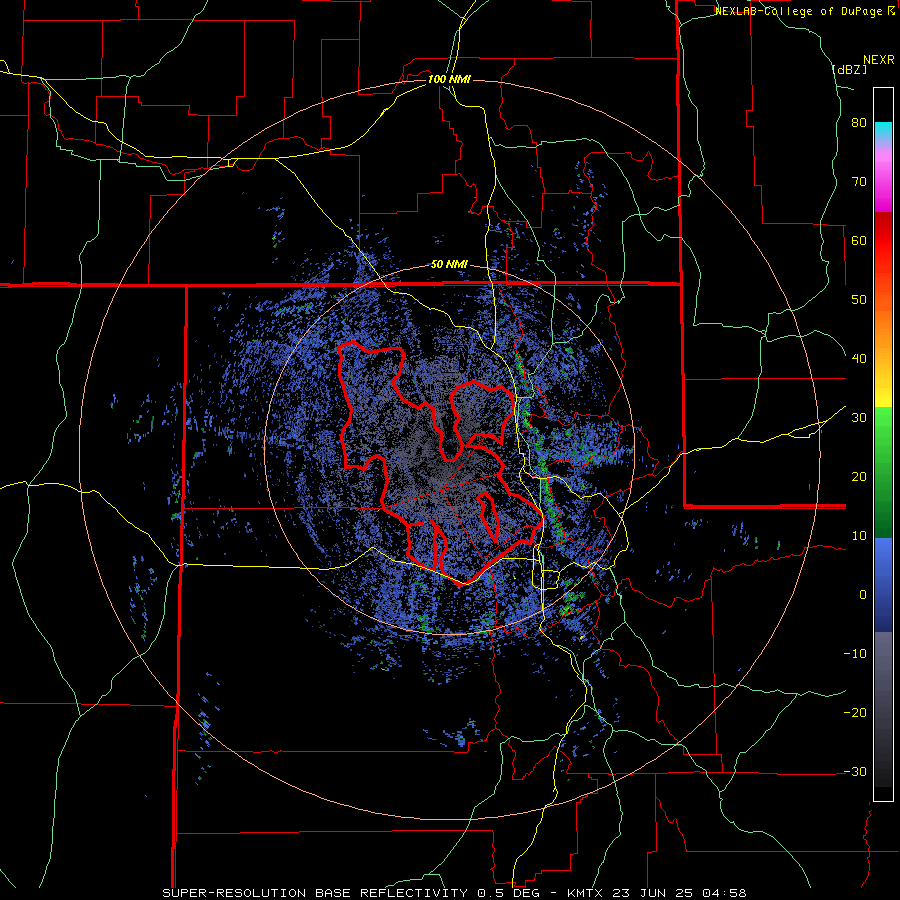
Task: Click the SUPER-RESOLUTION BASE REFLECTIVITY caption text
Action: pos(315,893)
